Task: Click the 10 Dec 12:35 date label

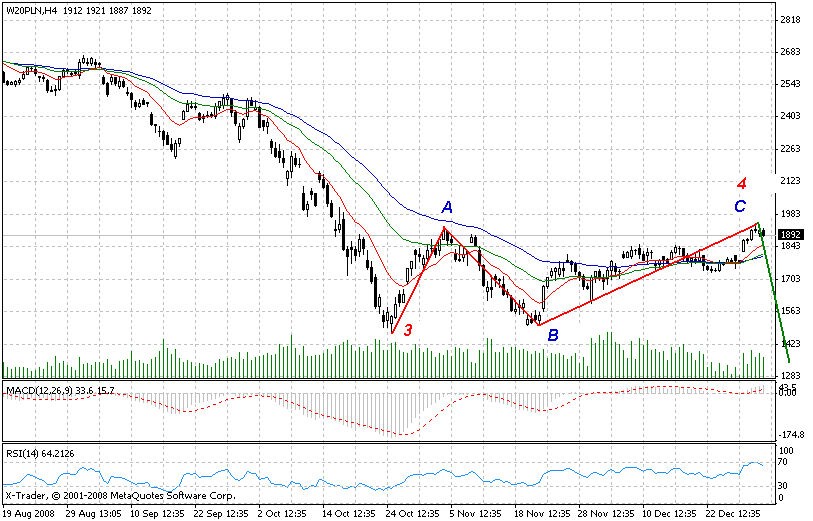Action: pos(669,514)
